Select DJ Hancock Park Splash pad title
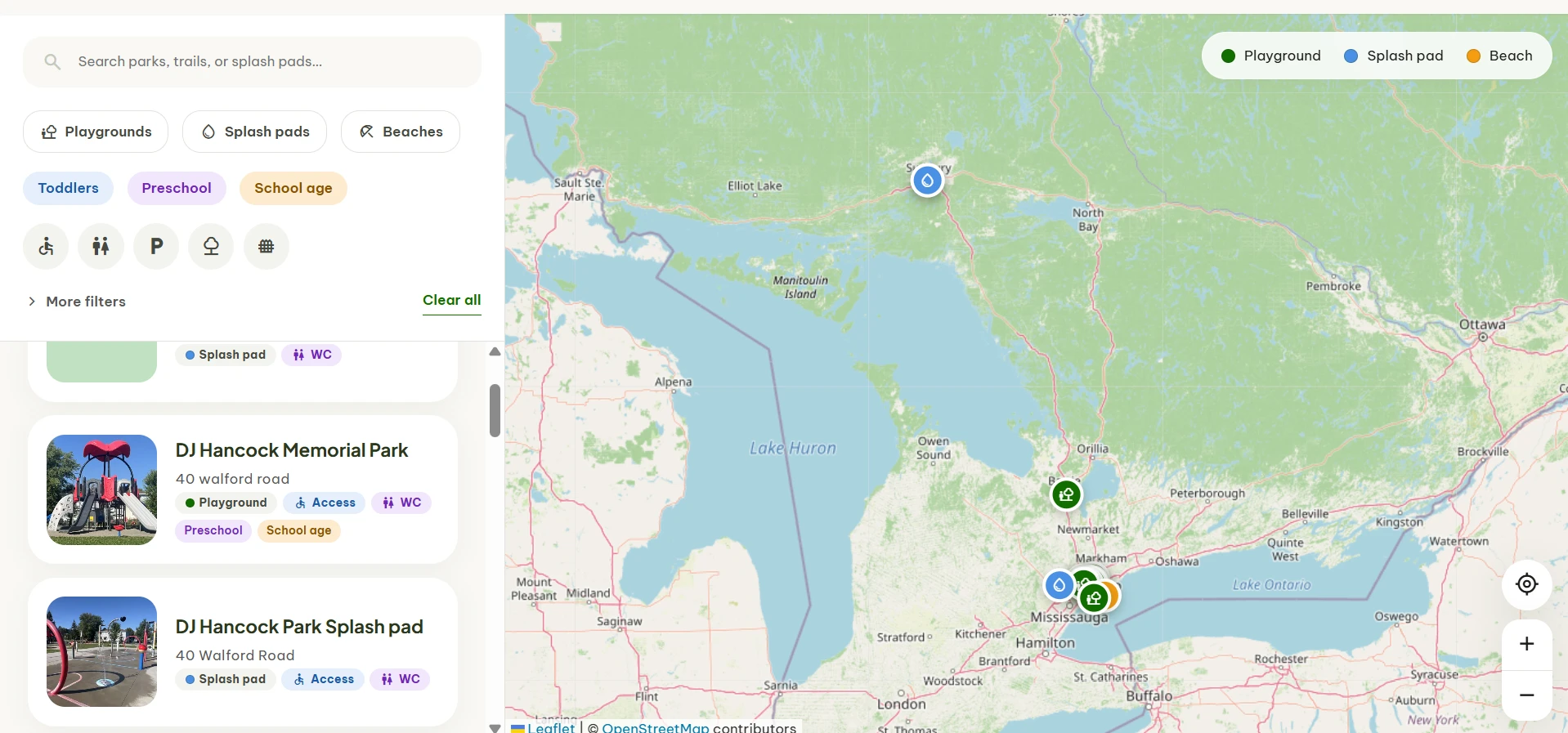Screen dimensions: 1568x733 coord(299,627)
